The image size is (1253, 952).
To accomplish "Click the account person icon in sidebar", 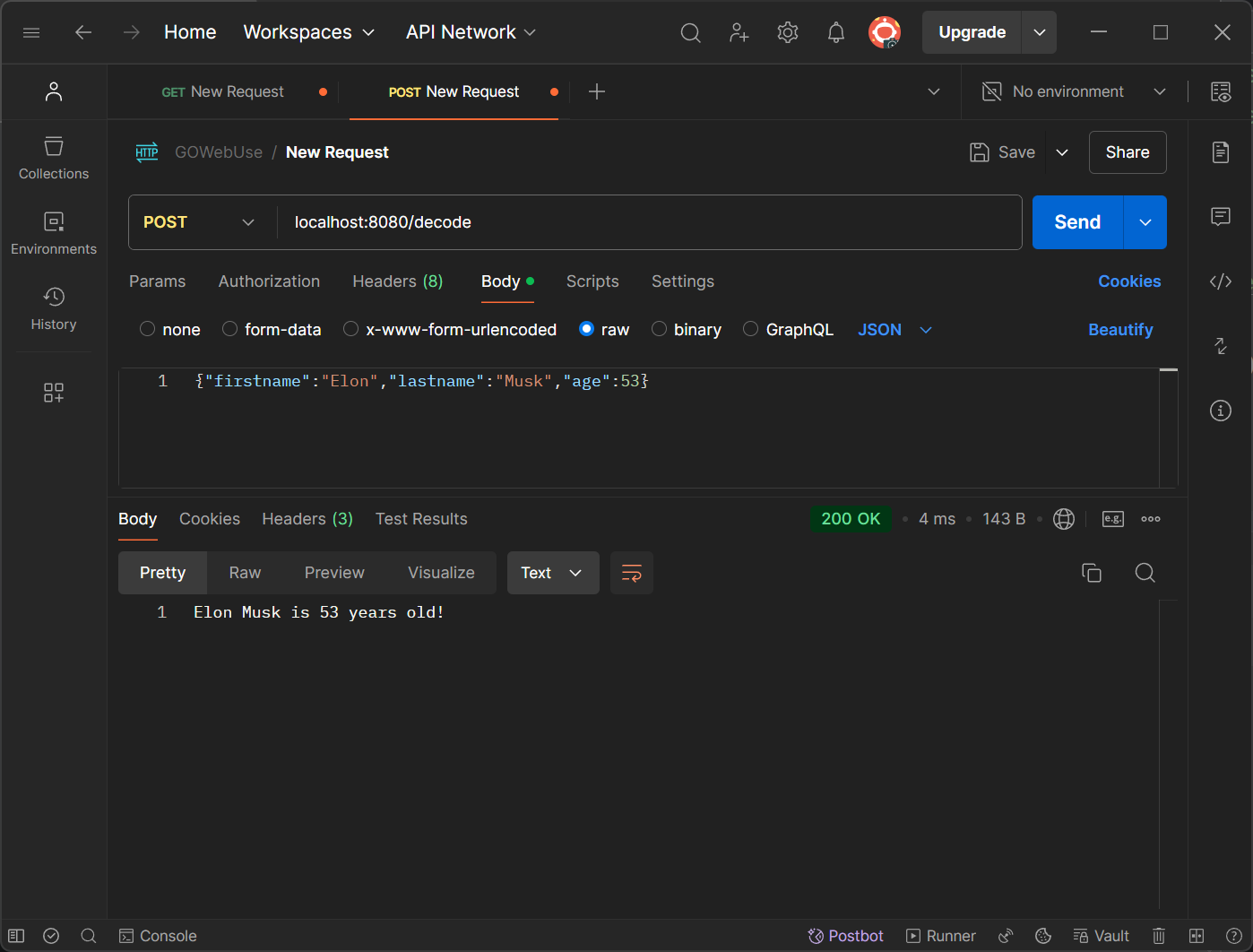I will click(54, 91).
